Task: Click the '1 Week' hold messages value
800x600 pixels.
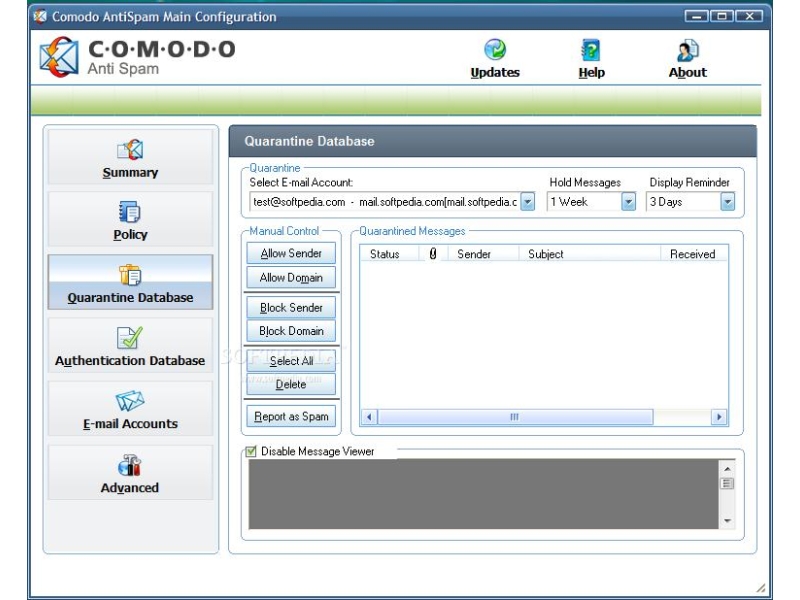Action: click(569, 202)
